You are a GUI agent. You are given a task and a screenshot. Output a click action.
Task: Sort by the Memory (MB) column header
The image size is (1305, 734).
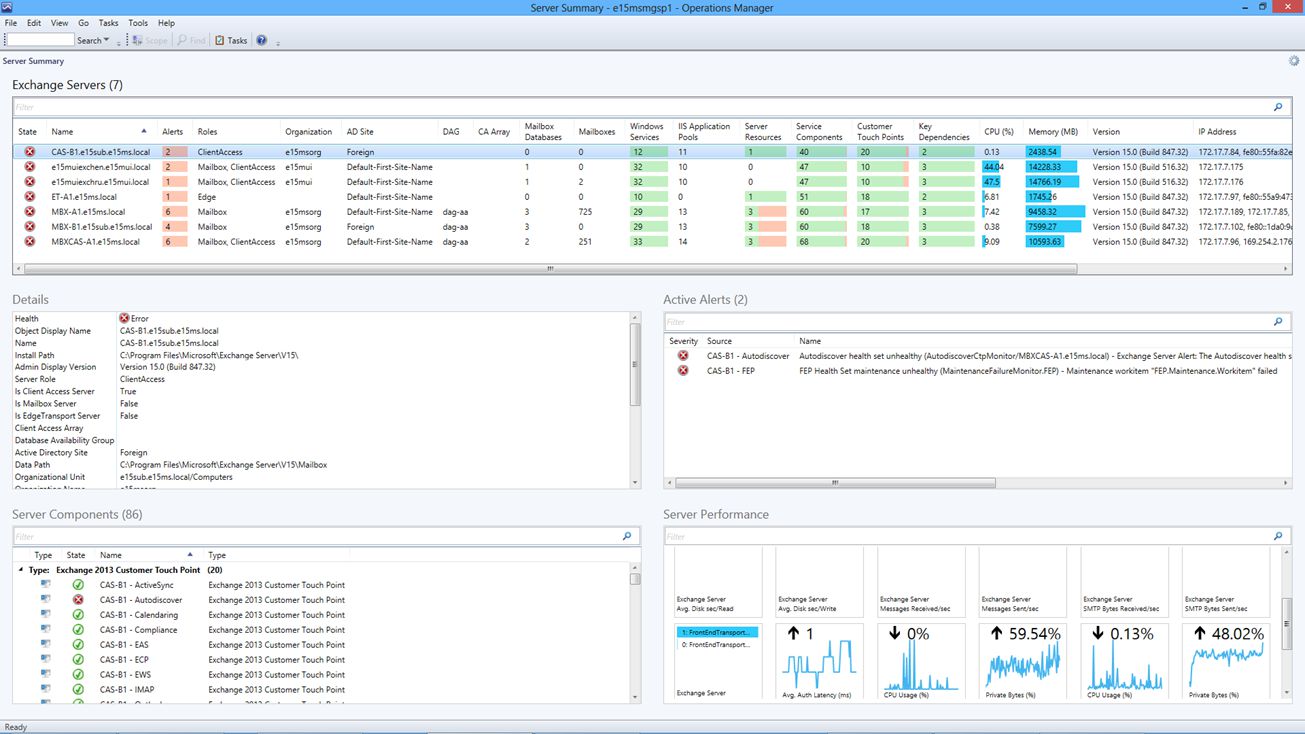(x=1053, y=132)
